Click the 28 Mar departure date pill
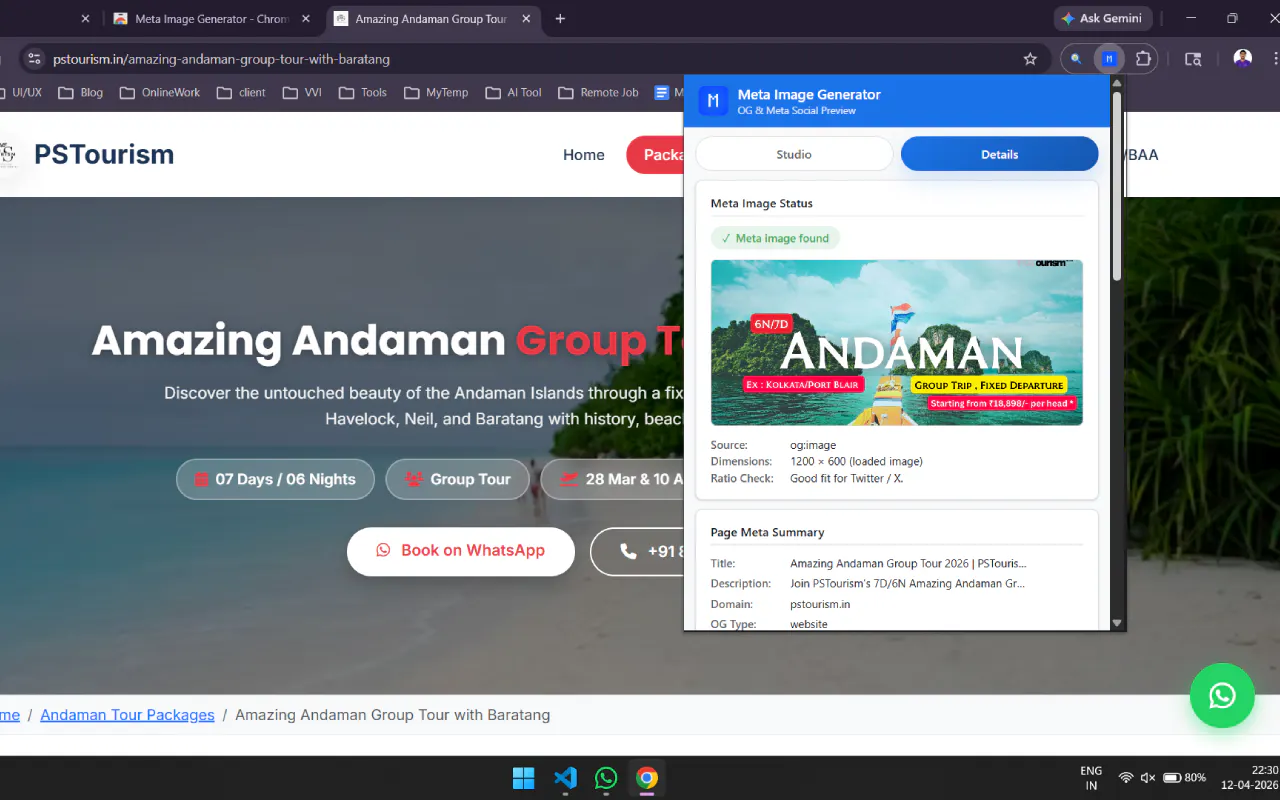 [x=612, y=479]
